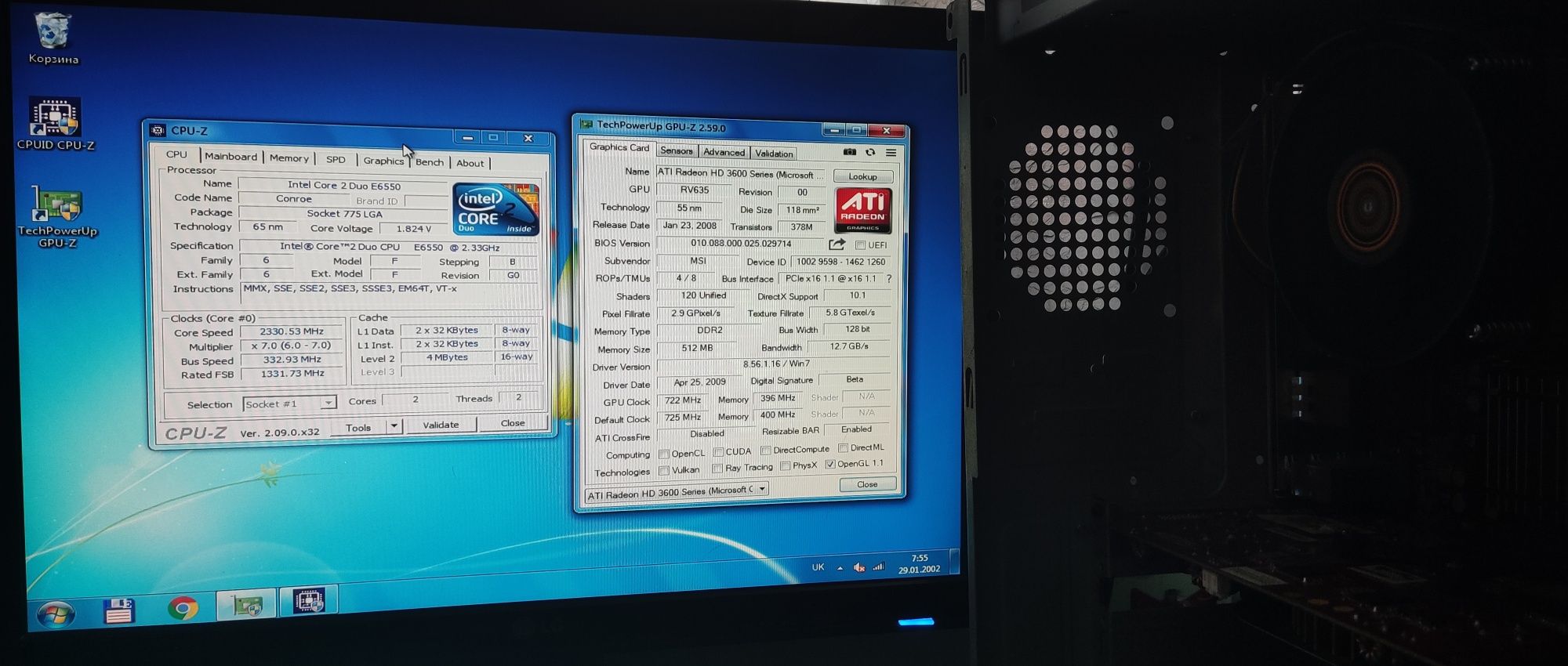Open the GPU-Z hamburger menu
The image size is (1568, 666).
click(891, 153)
